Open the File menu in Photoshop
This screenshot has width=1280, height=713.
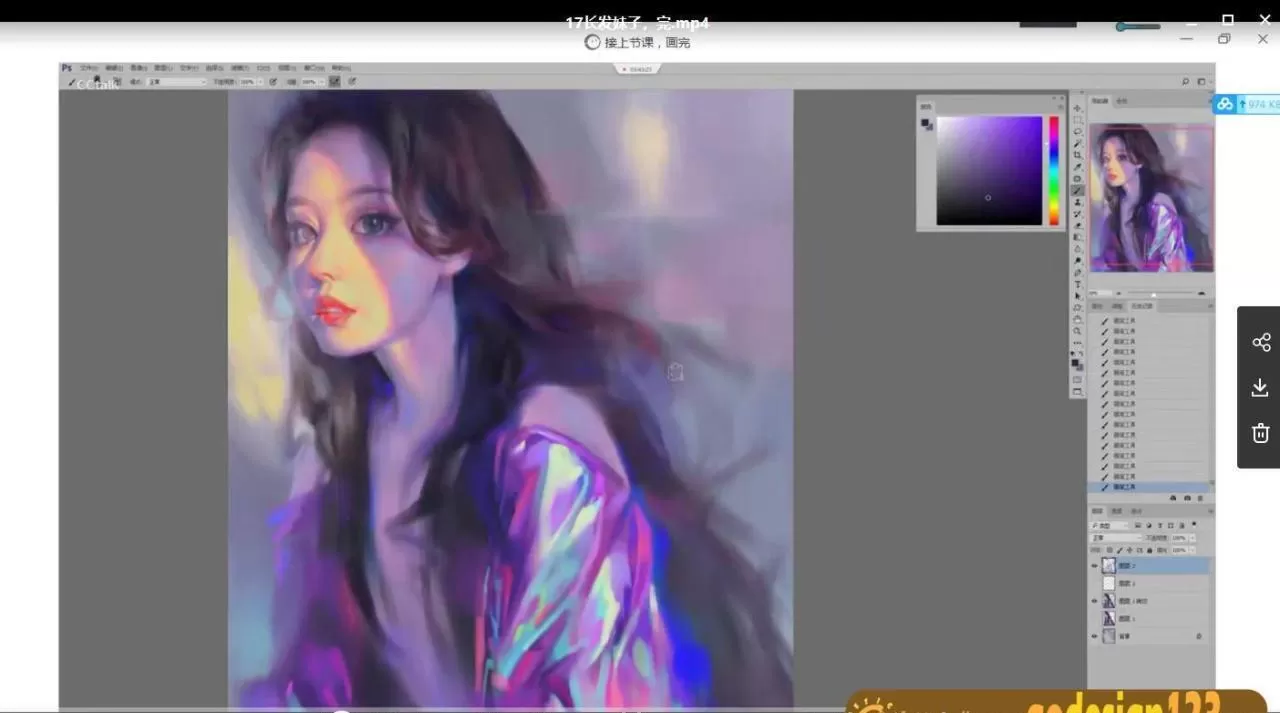tap(88, 68)
